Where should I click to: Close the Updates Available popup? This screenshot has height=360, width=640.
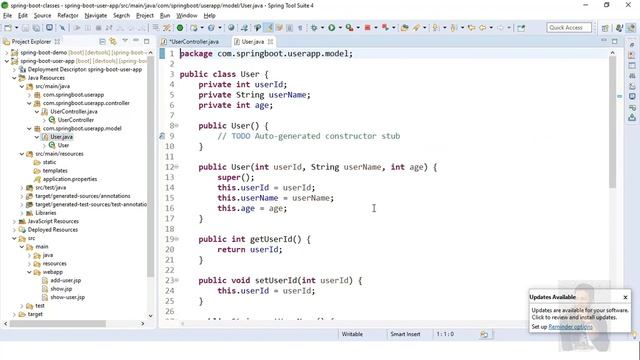[625, 297]
